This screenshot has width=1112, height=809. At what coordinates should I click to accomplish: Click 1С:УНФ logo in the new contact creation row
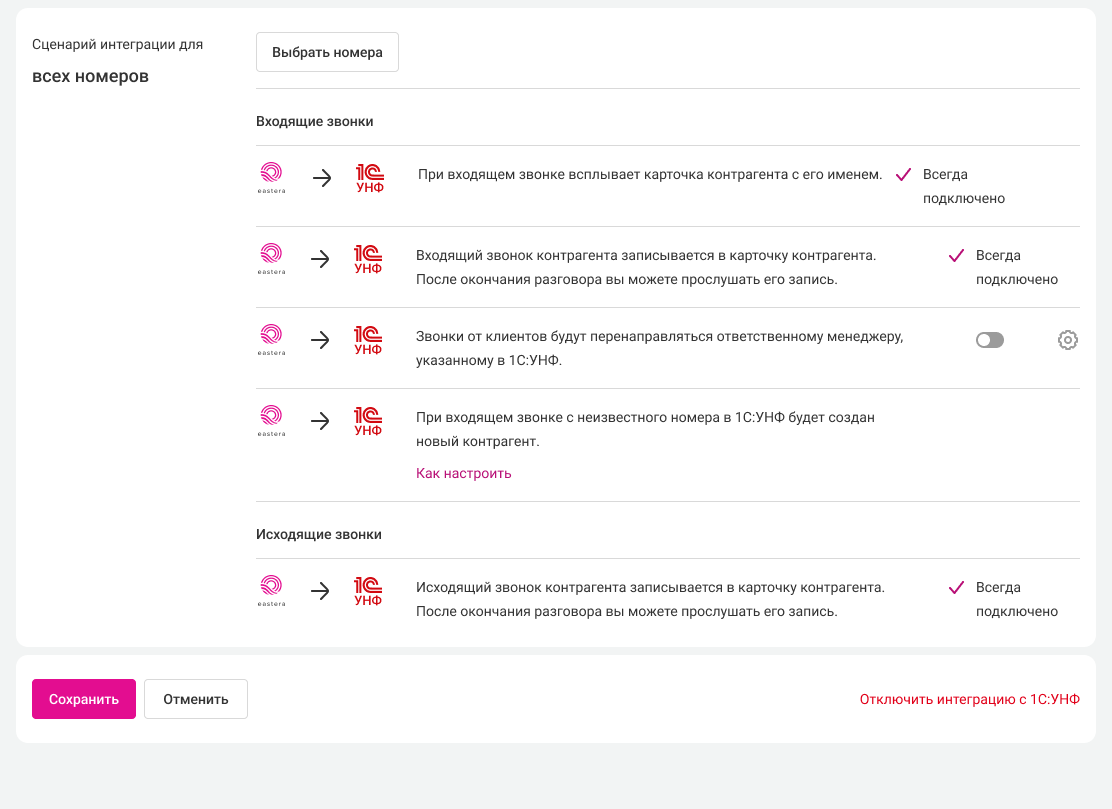coord(368,421)
